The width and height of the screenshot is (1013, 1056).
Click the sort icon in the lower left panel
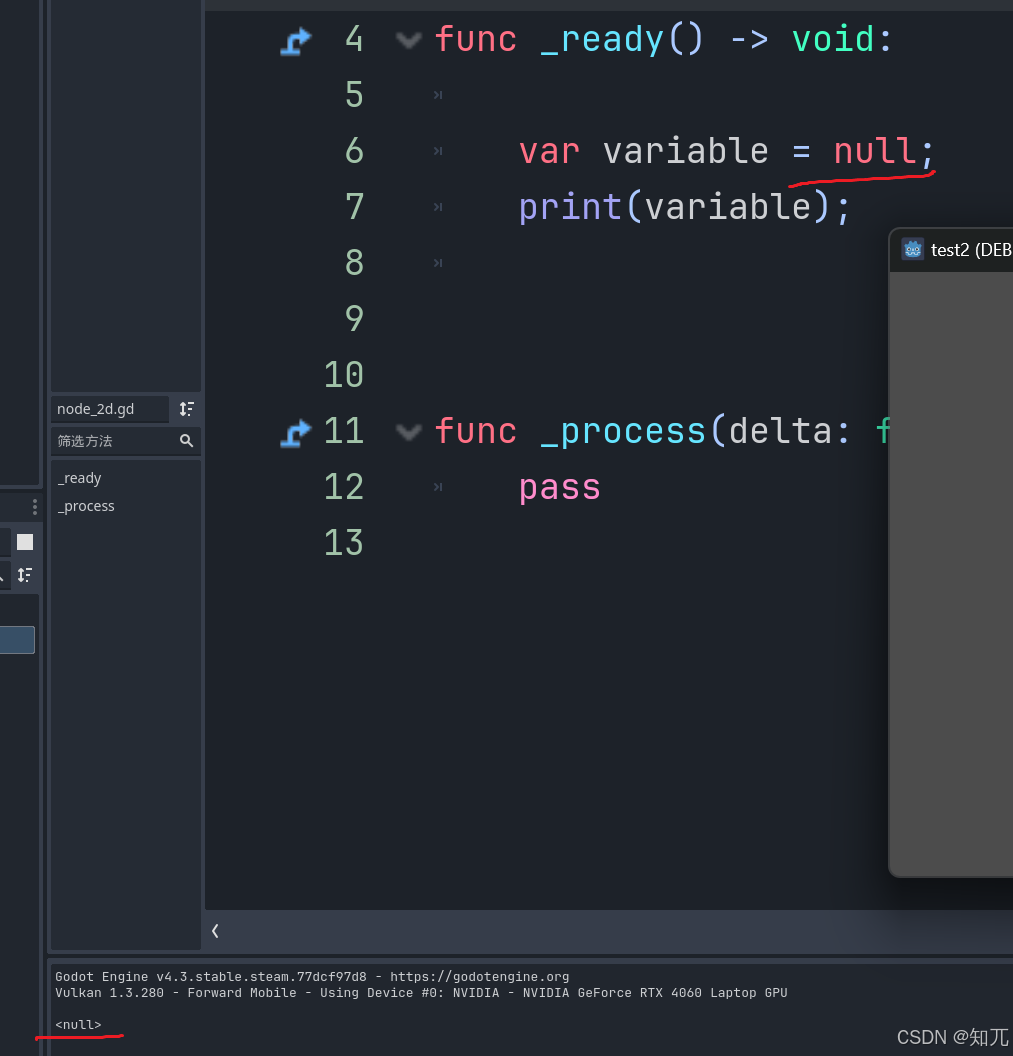24,575
